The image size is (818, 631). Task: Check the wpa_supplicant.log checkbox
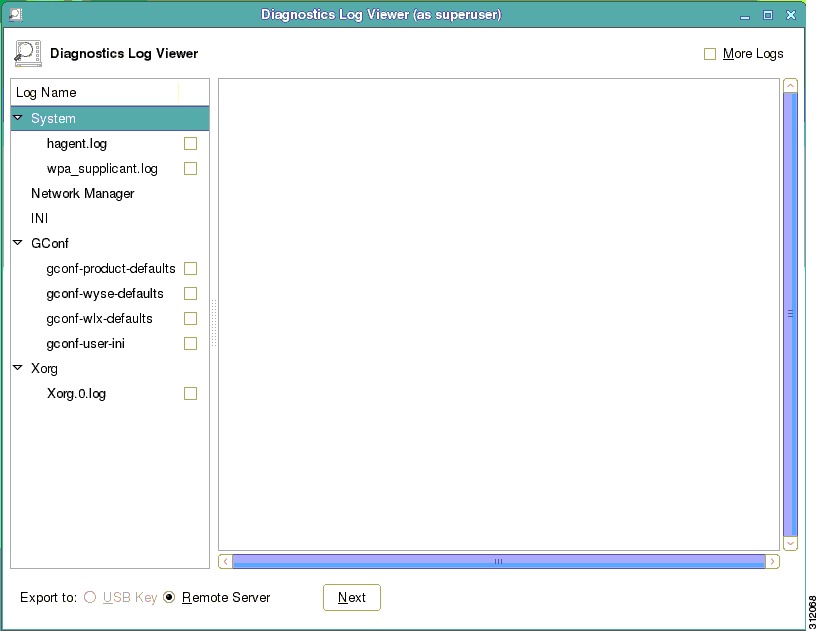[x=190, y=168]
